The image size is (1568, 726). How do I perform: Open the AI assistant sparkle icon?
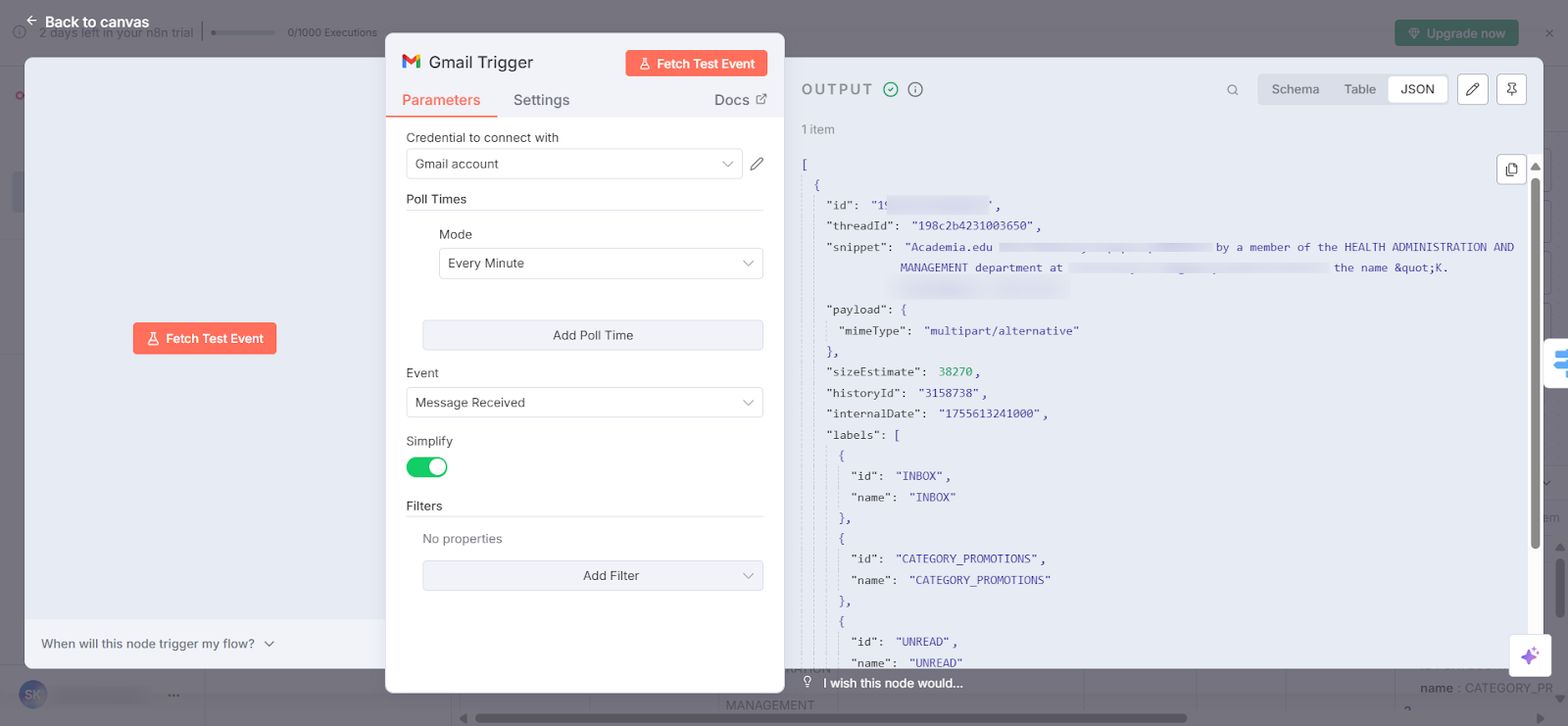(1530, 655)
